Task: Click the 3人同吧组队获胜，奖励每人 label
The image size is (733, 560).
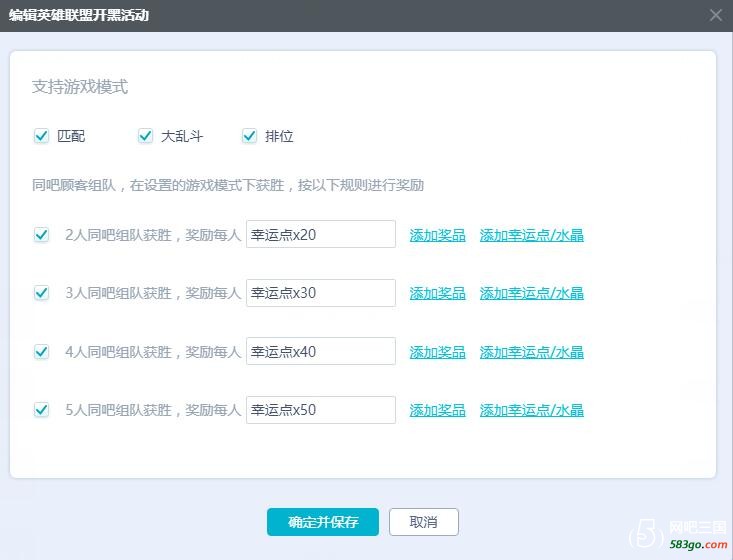Action: coord(153,293)
